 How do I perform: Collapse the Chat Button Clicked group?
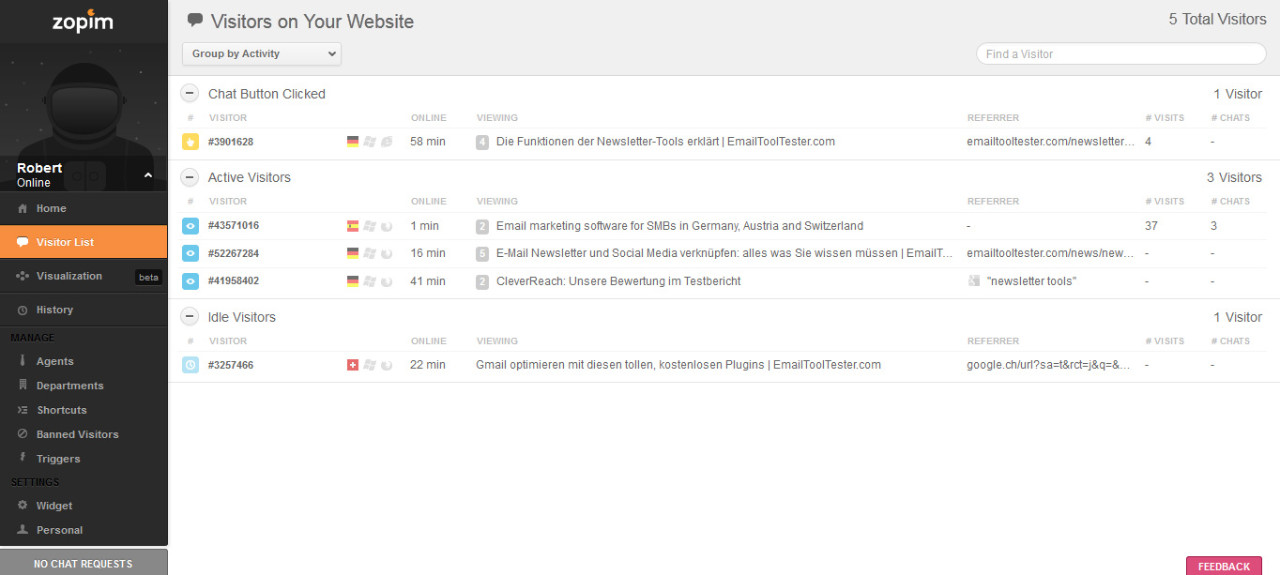189,93
